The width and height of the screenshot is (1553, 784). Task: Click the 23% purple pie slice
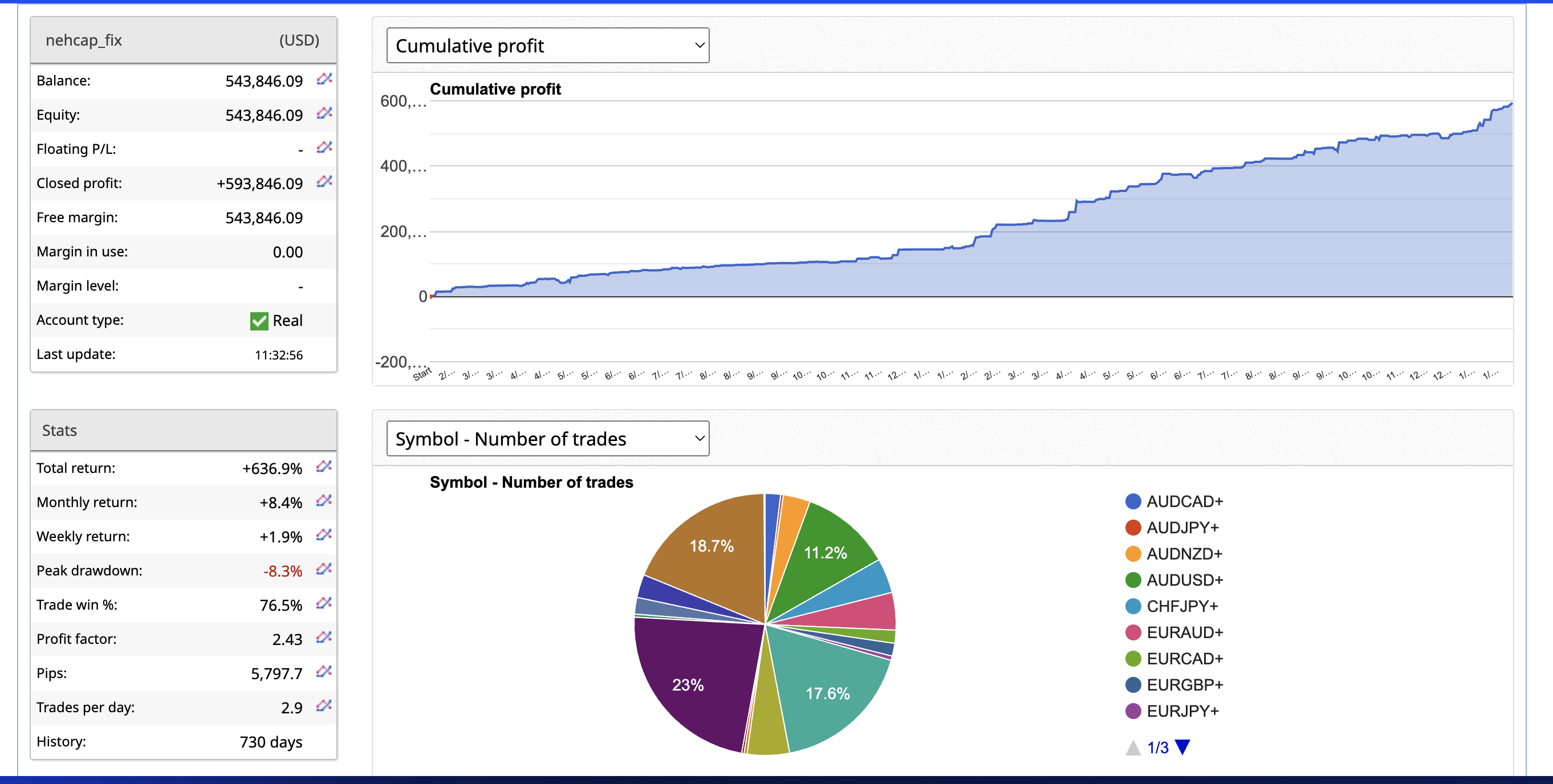pos(687,685)
